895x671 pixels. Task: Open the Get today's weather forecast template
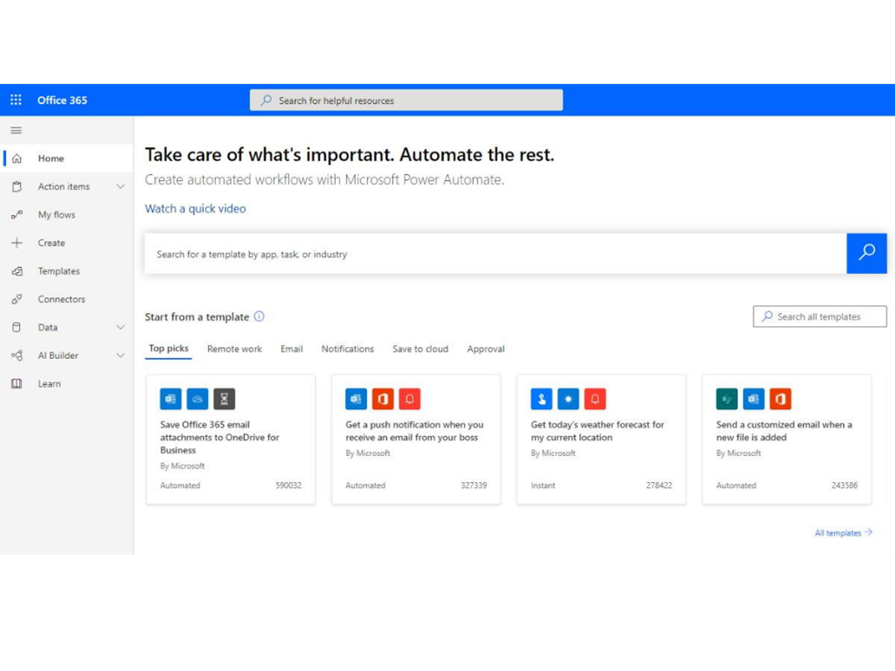click(x=602, y=439)
